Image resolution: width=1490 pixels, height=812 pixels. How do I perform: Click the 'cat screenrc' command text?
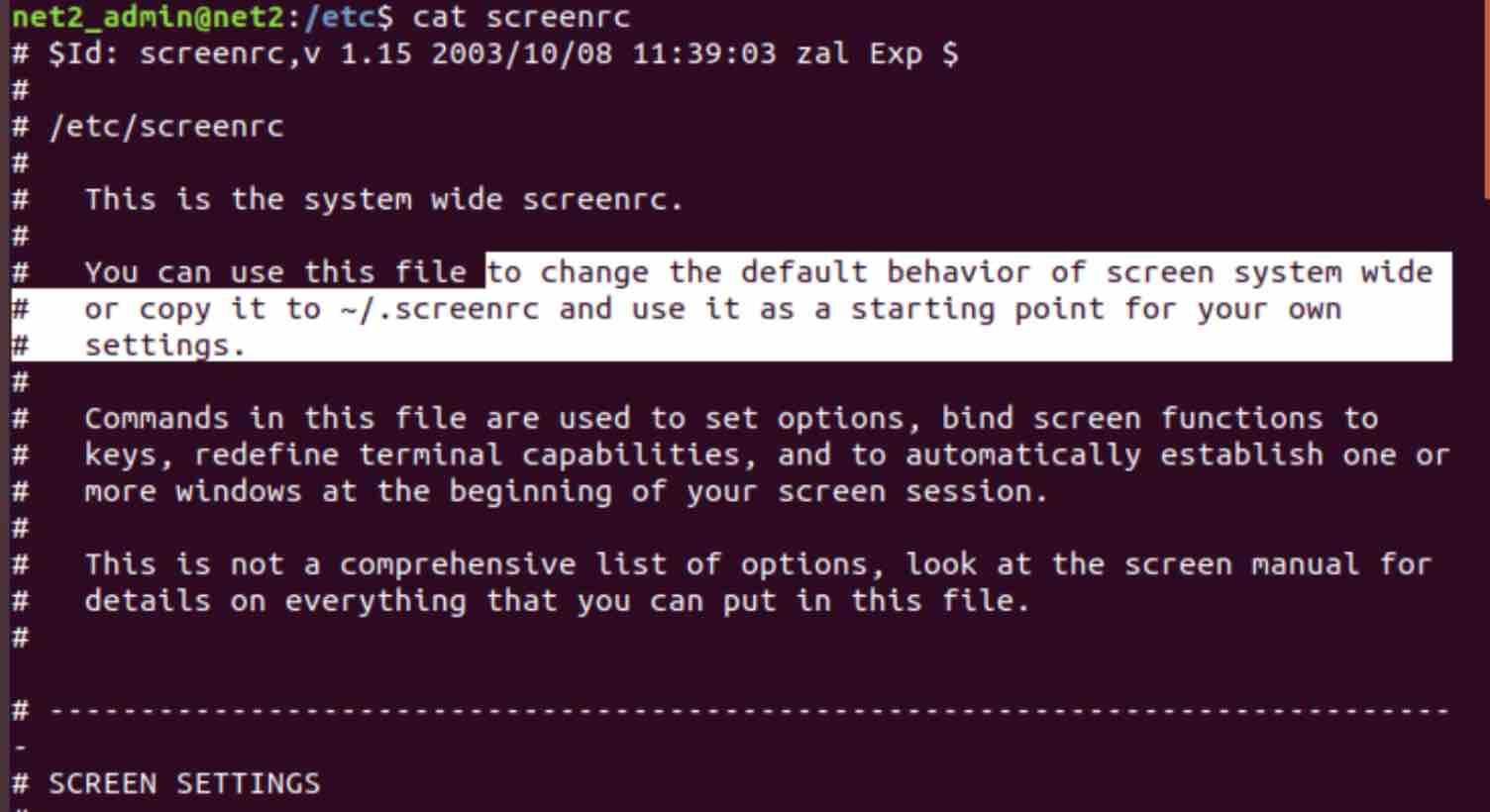[x=521, y=17]
